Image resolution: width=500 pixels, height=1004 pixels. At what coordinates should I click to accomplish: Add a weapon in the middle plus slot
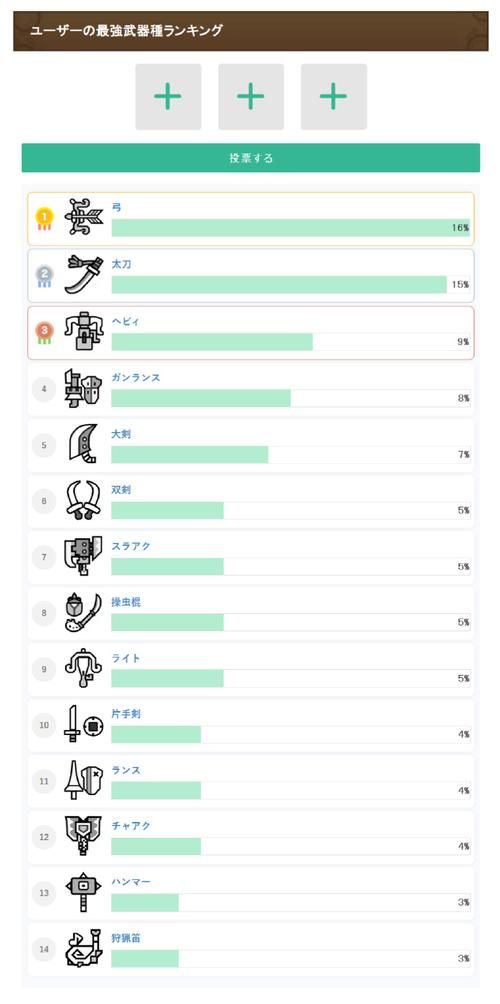tap(250, 97)
